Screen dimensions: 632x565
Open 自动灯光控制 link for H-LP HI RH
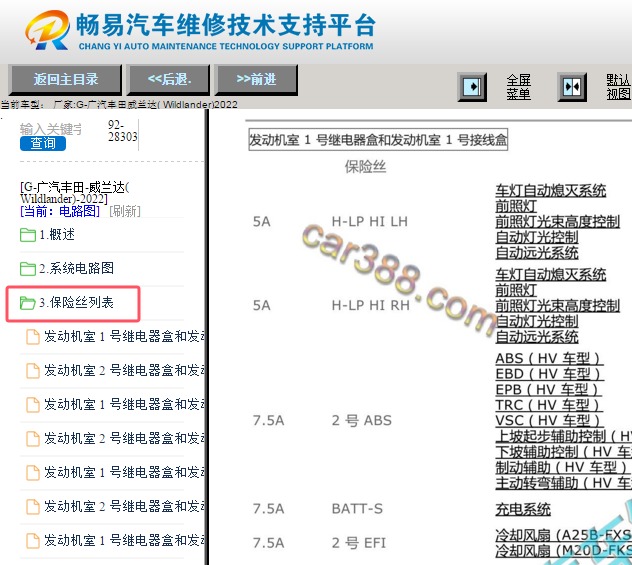click(537, 321)
